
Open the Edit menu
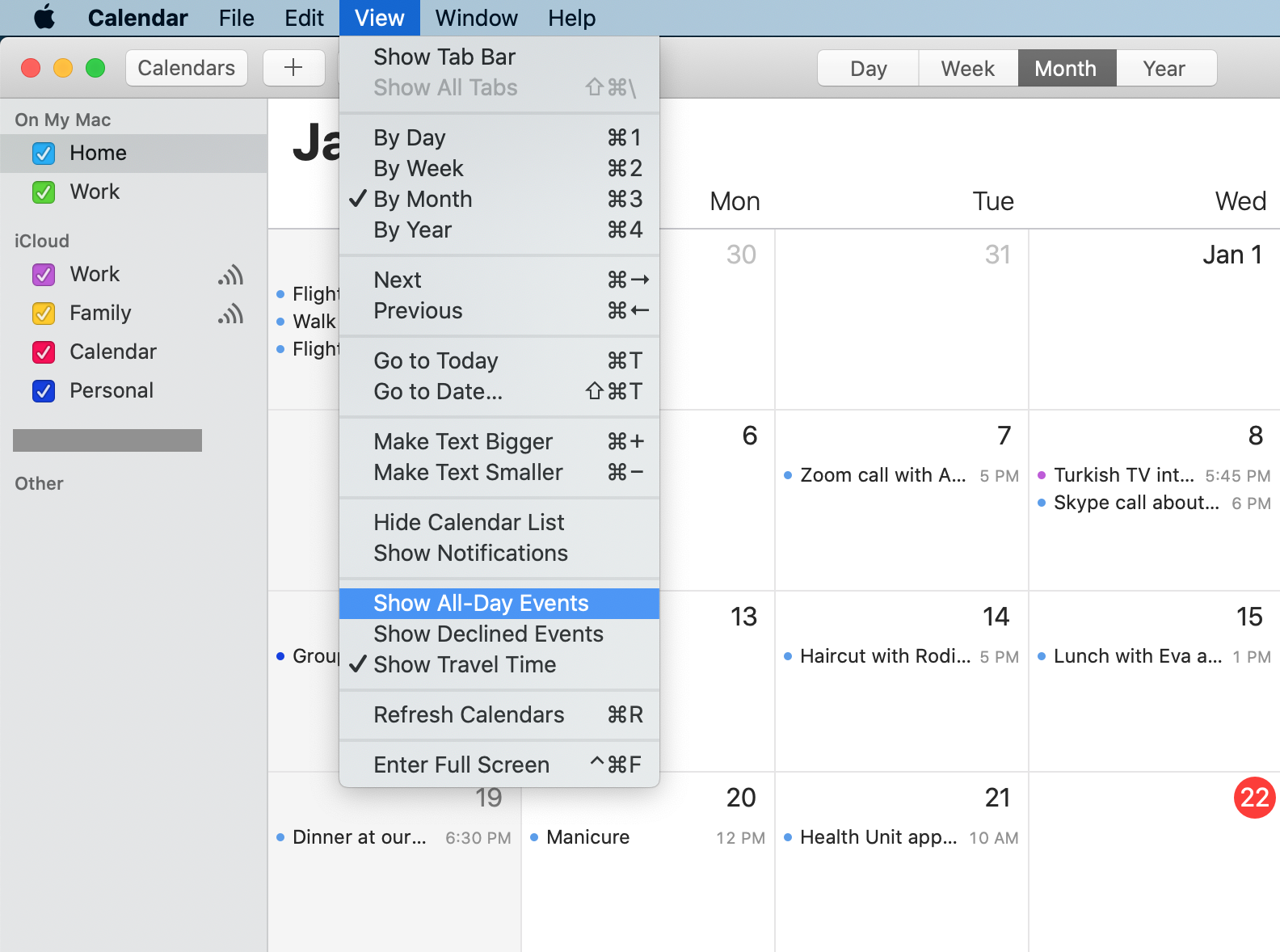pos(304,18)
